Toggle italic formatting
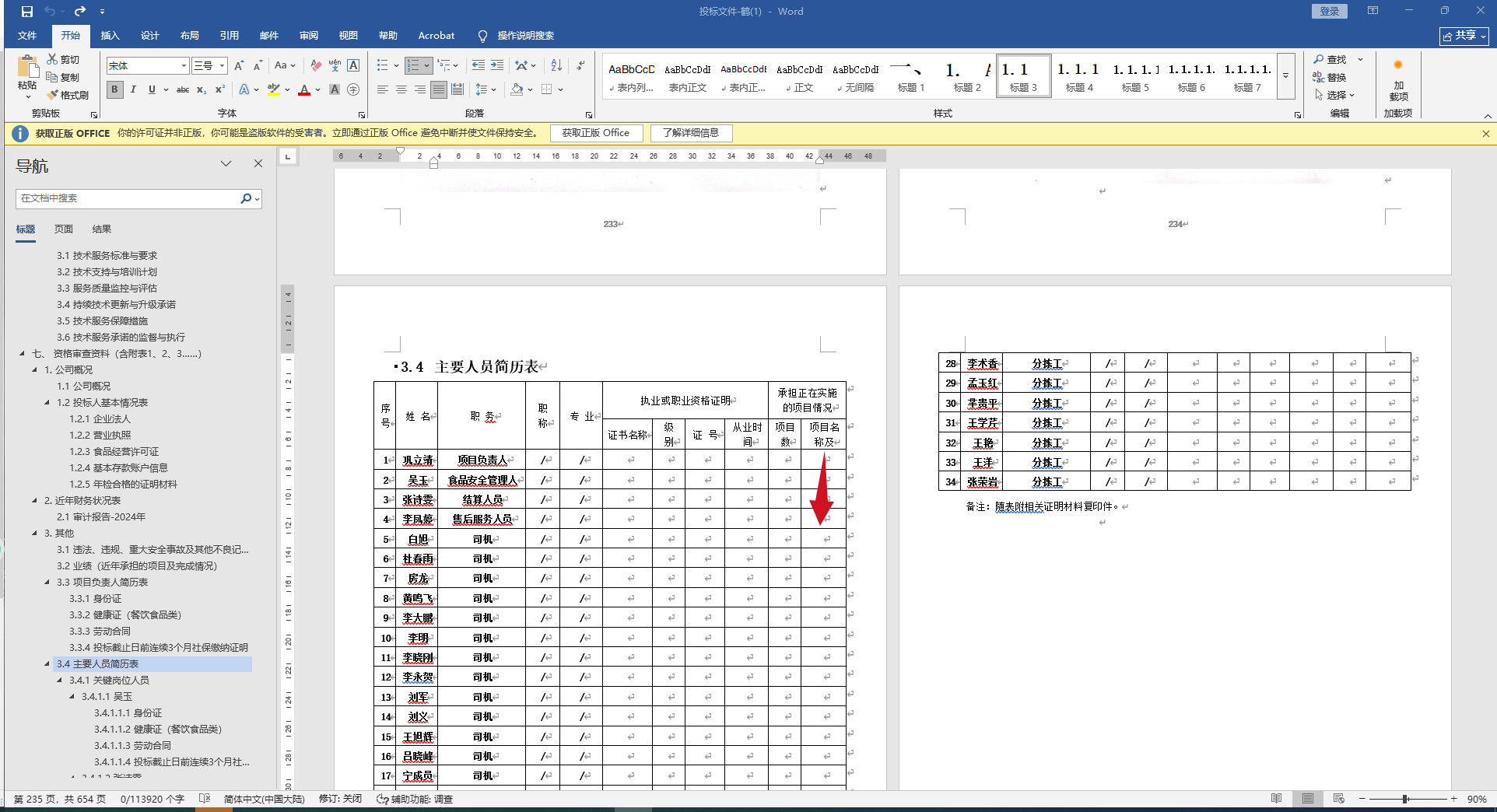This screenshot has width=1497, height=812. pos(133,89)
